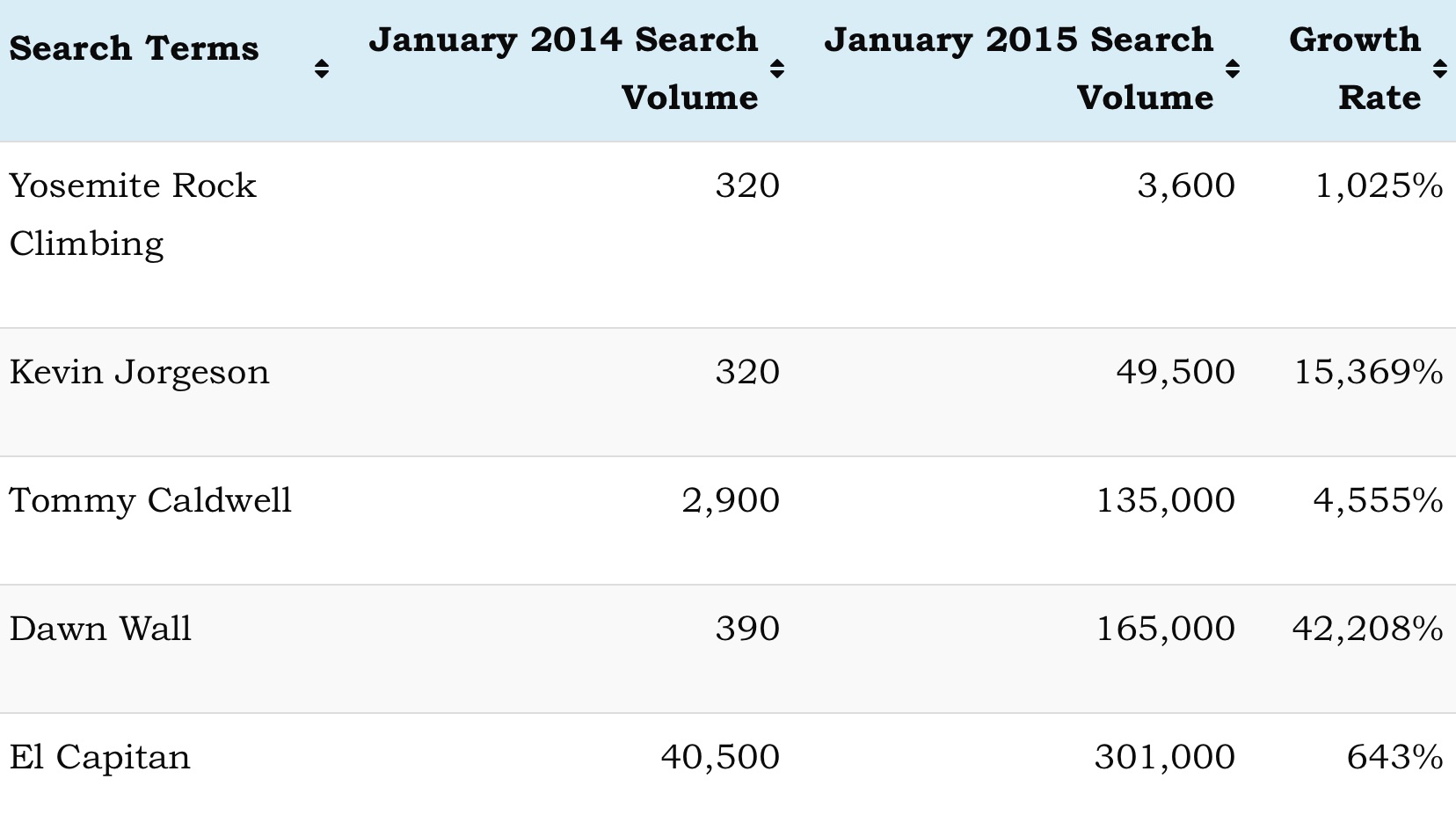Click the Dawn Wall row label

coord(100,629)
